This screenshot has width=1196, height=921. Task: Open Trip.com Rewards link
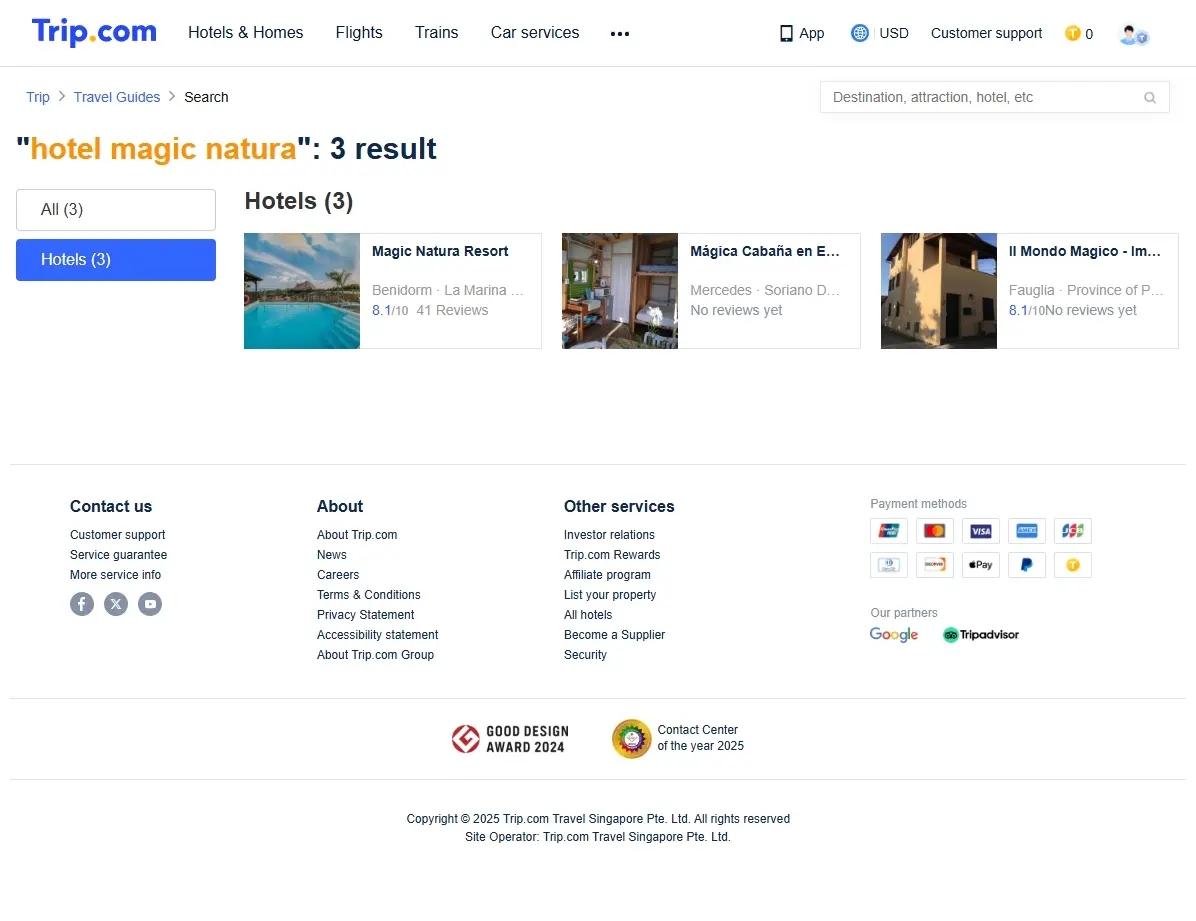(612, 555)
